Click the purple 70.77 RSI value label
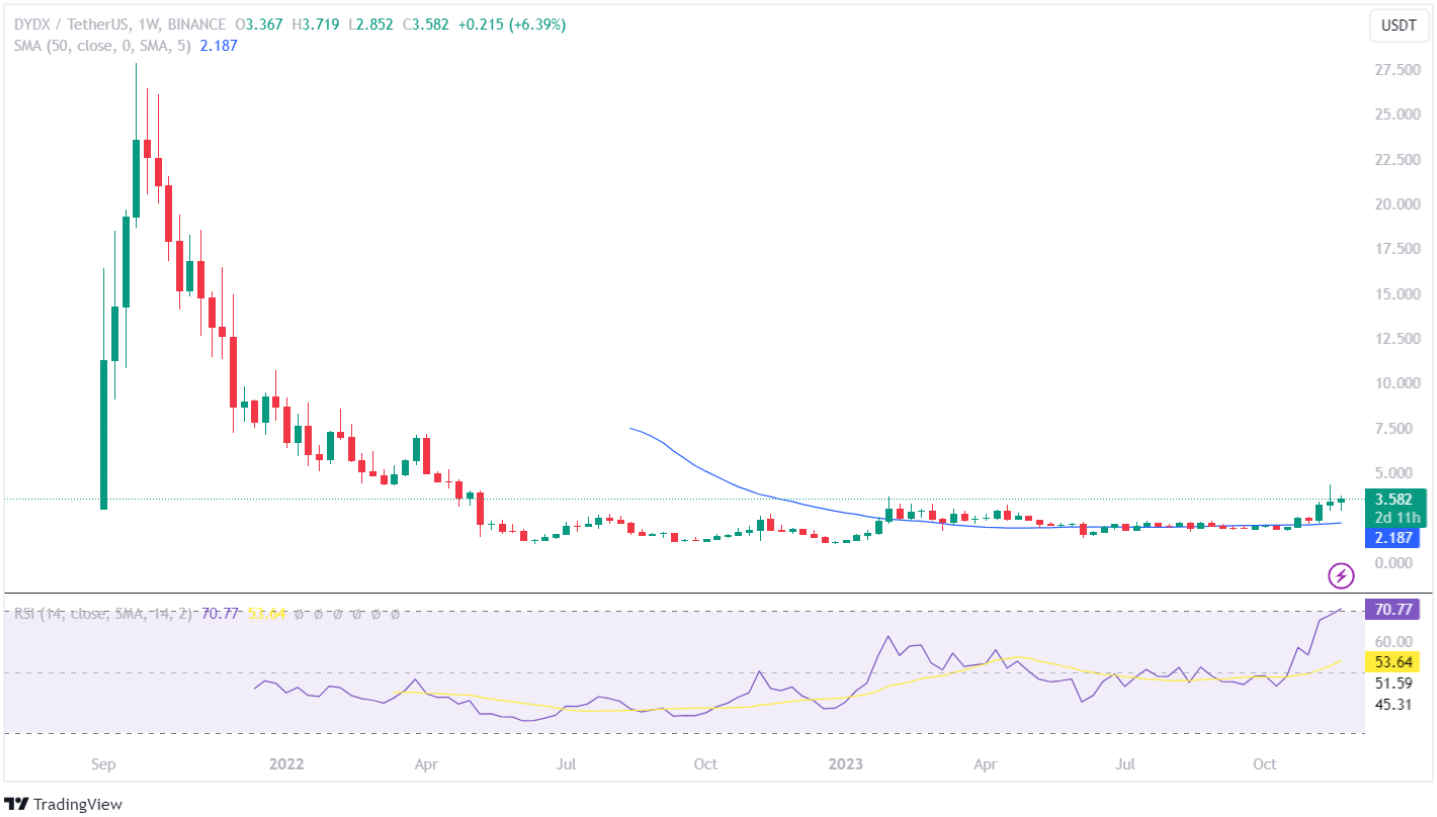The image size is (1437, 817). [1393, 607]
